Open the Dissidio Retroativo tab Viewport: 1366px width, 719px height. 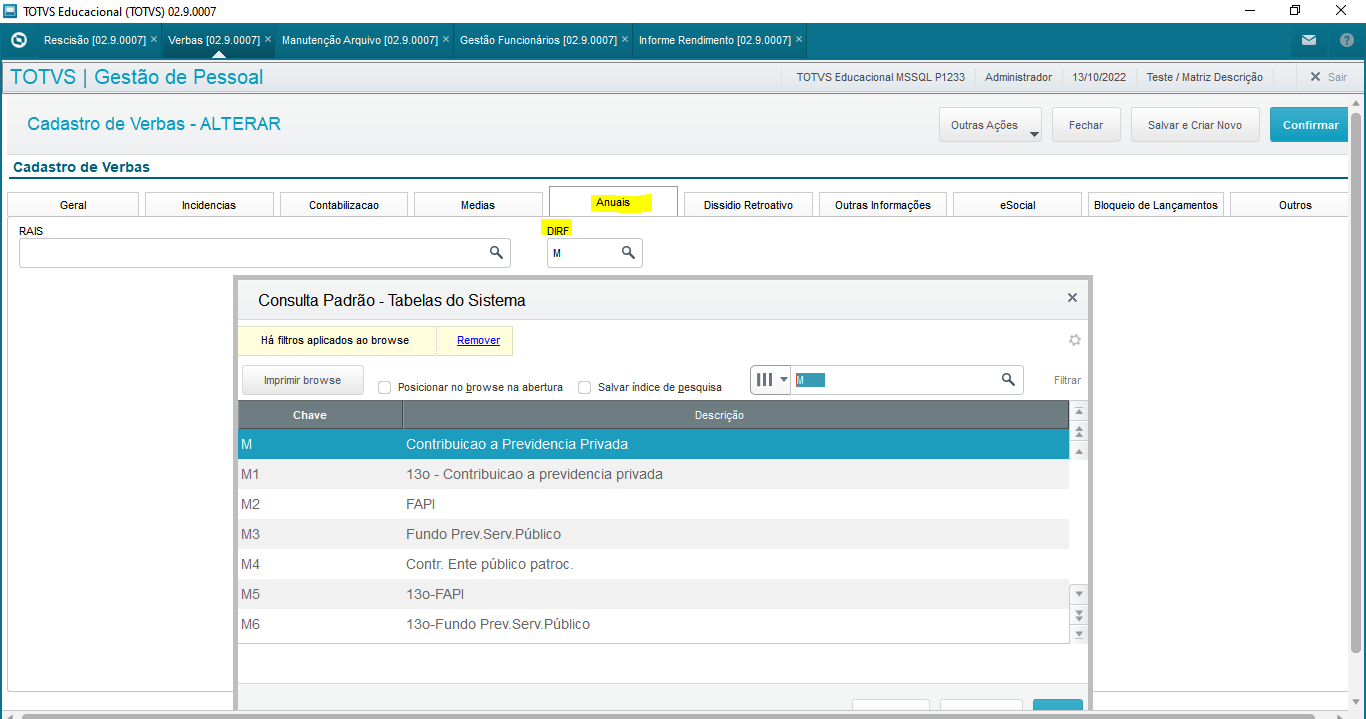pos(748,204)
